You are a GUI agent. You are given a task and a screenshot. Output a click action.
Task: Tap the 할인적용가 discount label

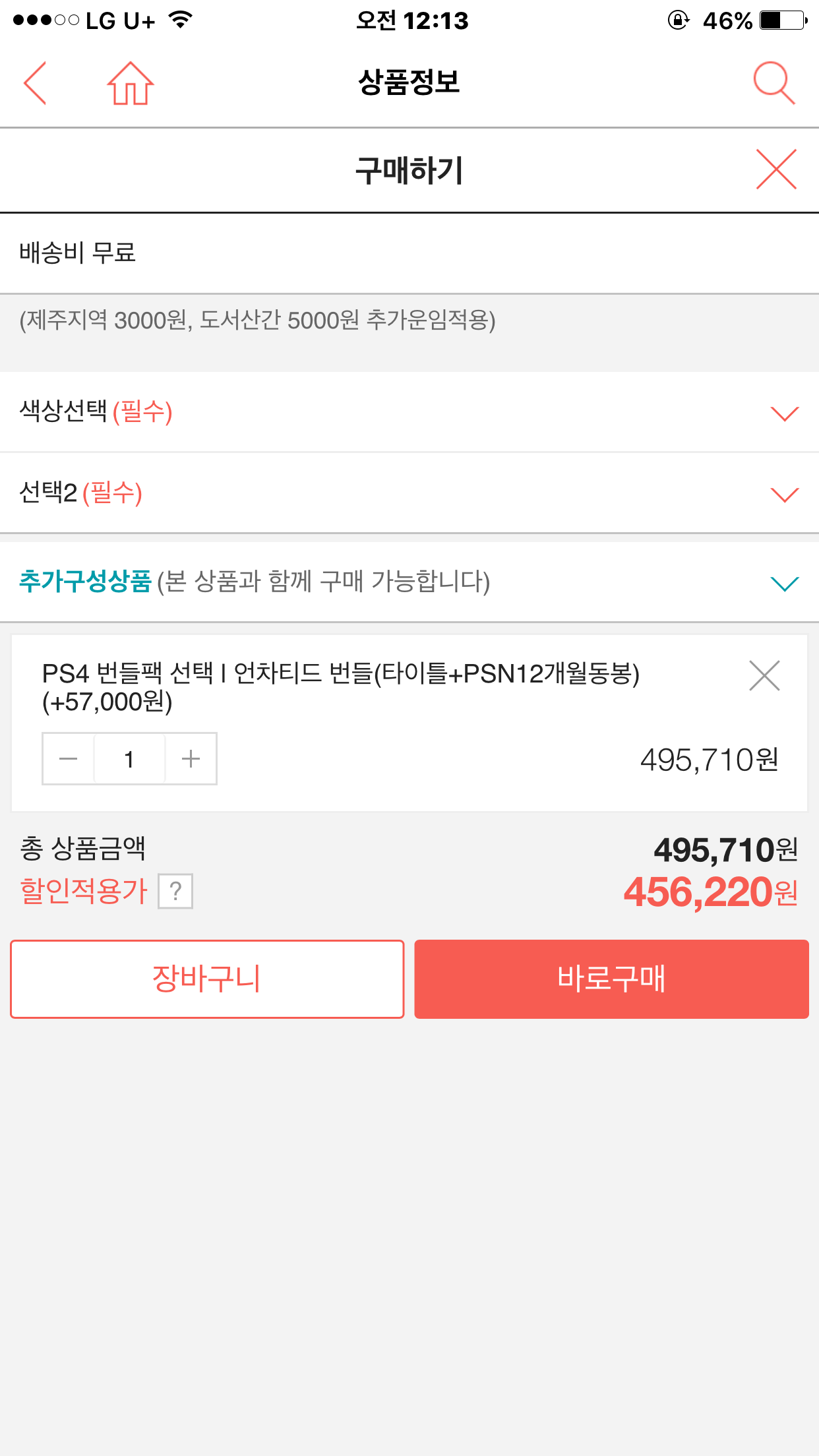84,891
